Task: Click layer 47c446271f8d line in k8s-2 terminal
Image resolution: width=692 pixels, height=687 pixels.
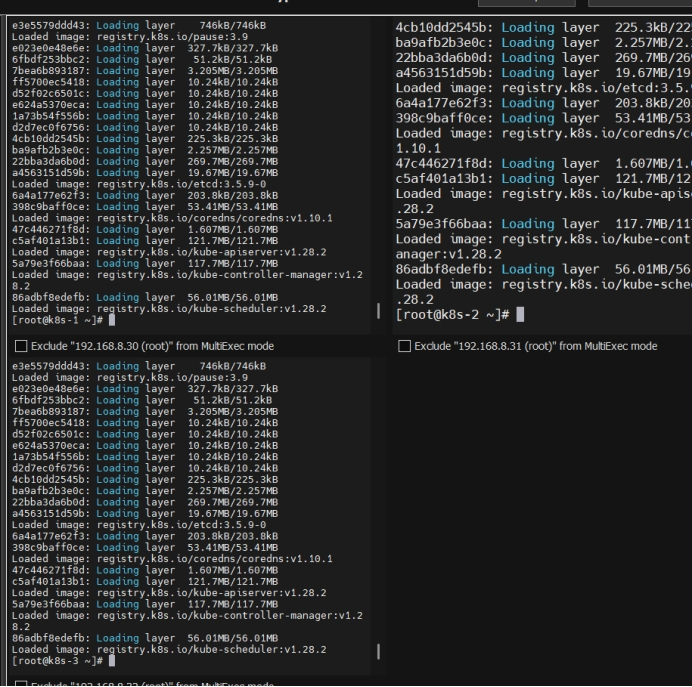Action: tap(544, 163)
